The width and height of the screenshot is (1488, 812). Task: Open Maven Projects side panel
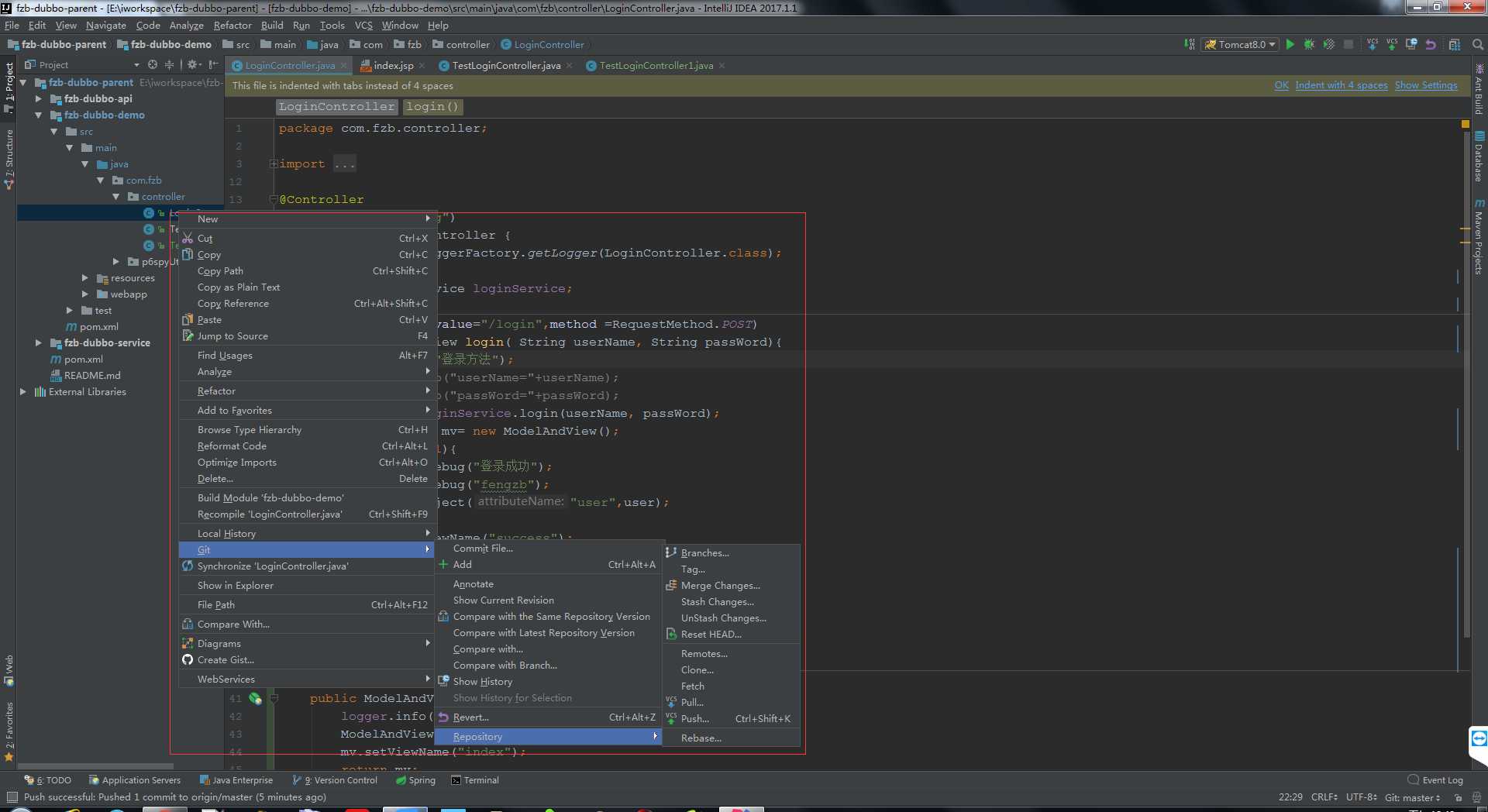click(x=1479, y=237)
